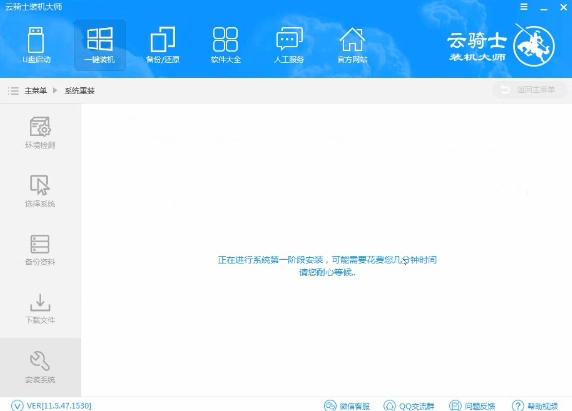Select the 一键装机 one-click install tab
This screenshot has height=411, width=572.
100,45
